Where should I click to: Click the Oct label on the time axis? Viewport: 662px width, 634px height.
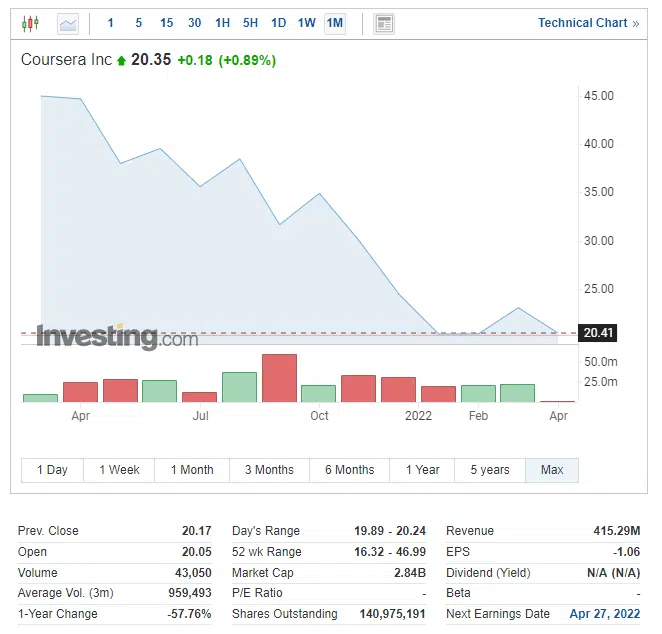[319, 416]
